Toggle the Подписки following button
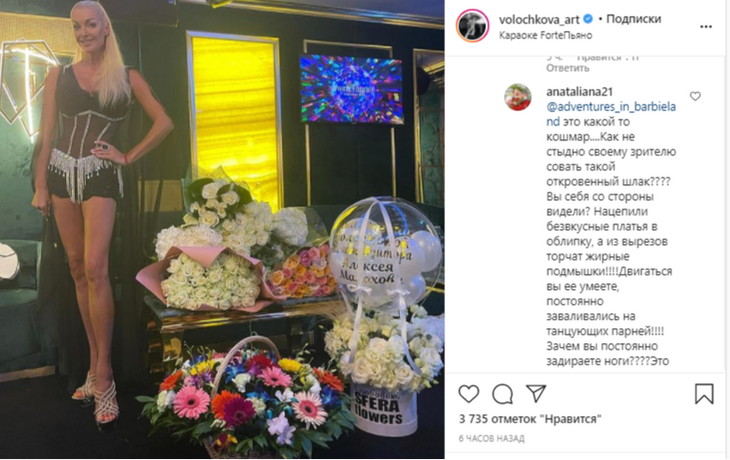The width and height of the screenshot is (730, 460). [x=634, y=19]
